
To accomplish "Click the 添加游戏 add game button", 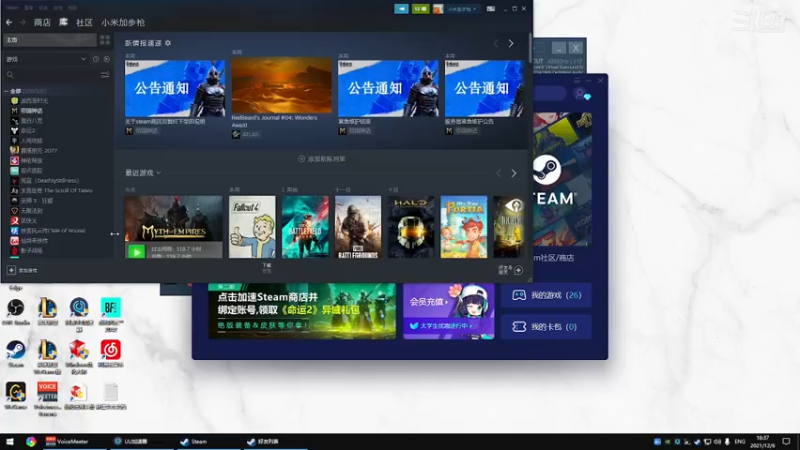I will [x=22, y=270].
